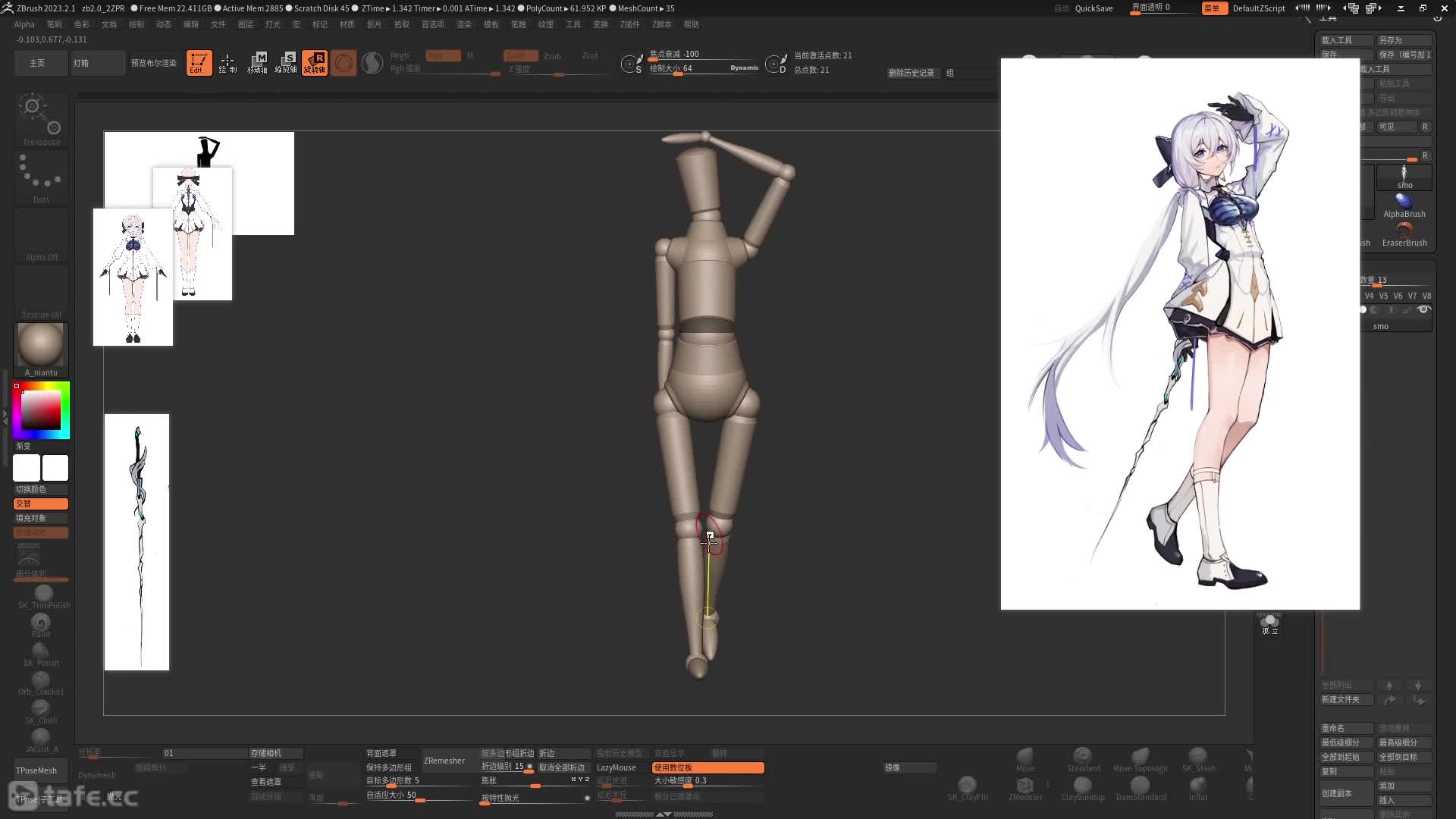Open the Dots stroke type selector
This screenshot has width=1456, height=819.
coord(41,177)
